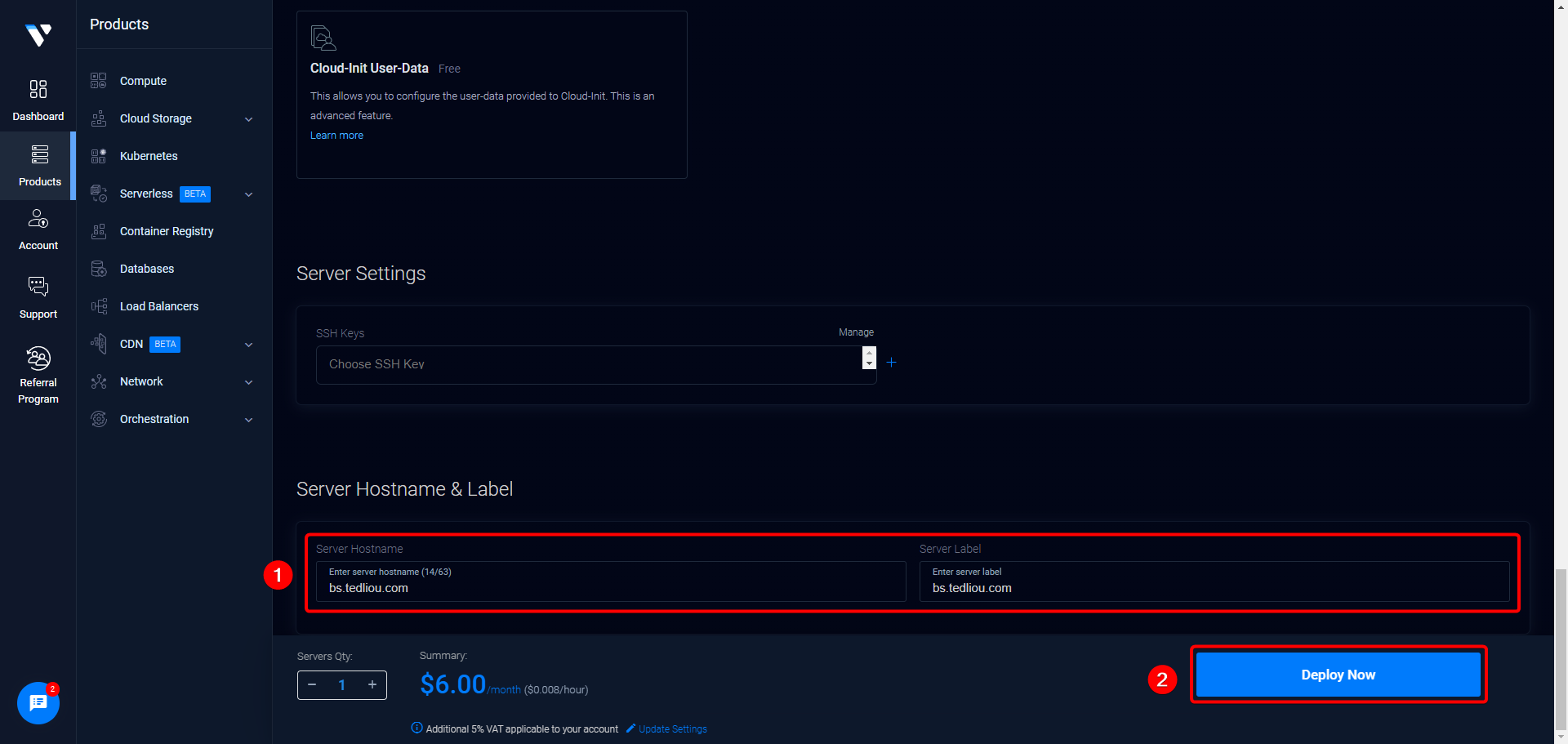
Task: Open Support from the sidebar
Action: [38, 287]
